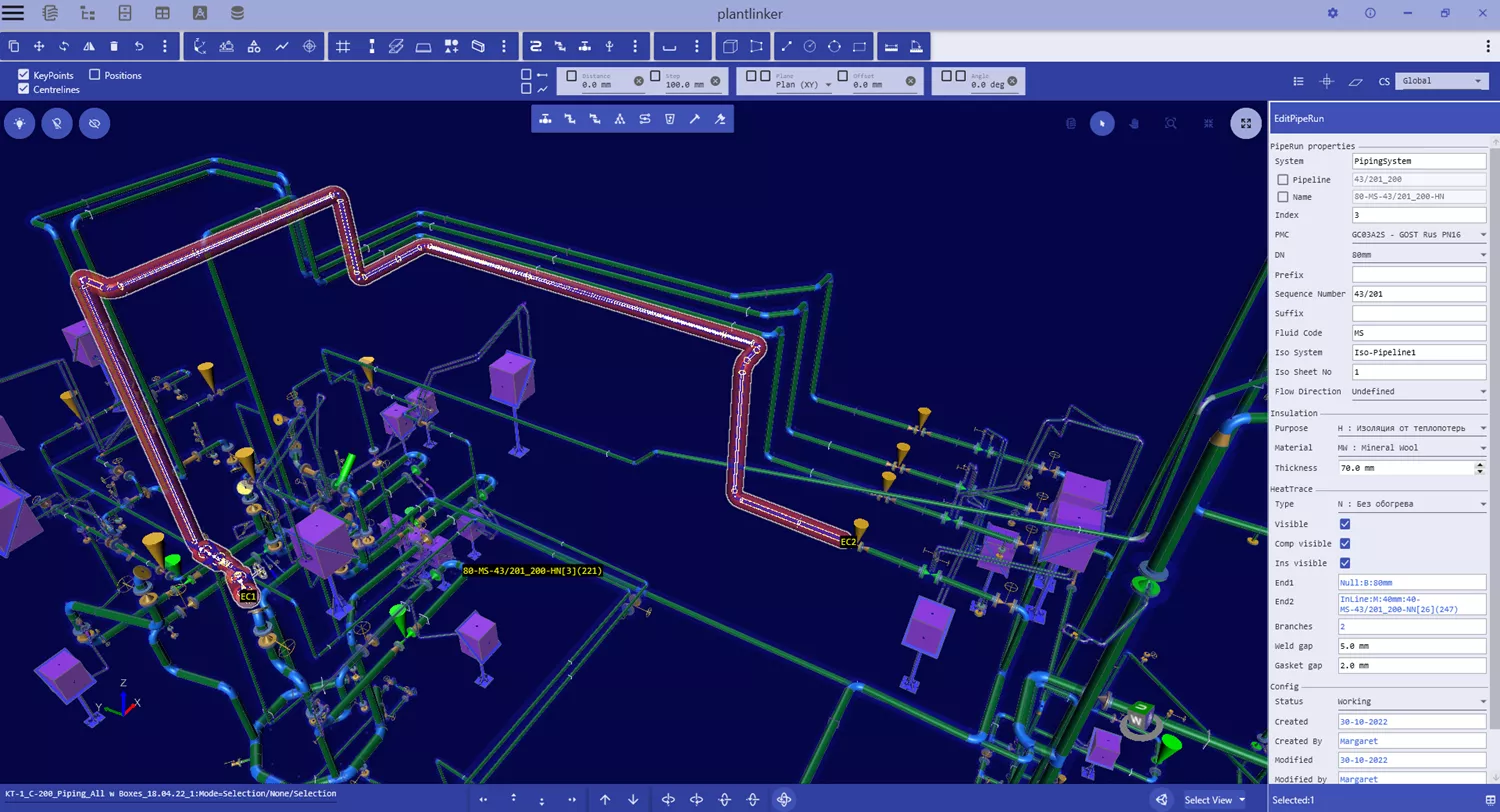Screen dimensions: 1500x812
Task: Uncheck the KeyPoints checkbox
Action: [x=24, y=75]
